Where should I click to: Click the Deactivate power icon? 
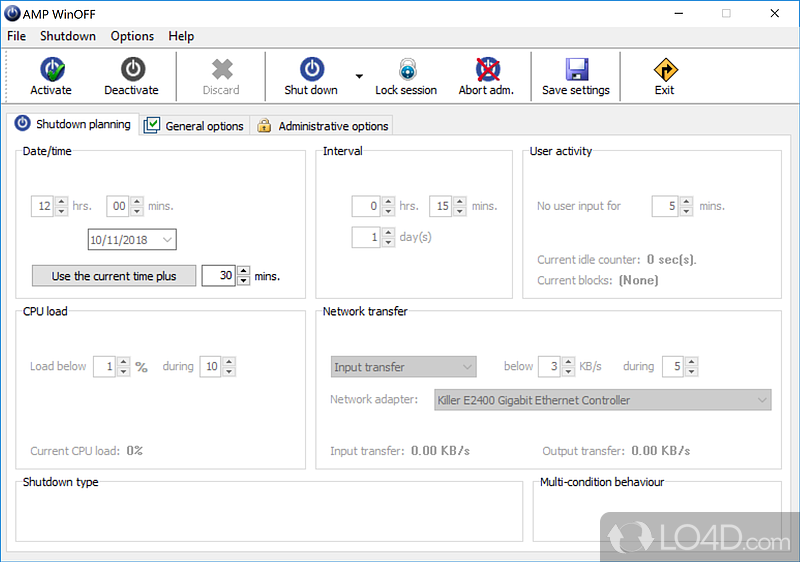(132, 70)
